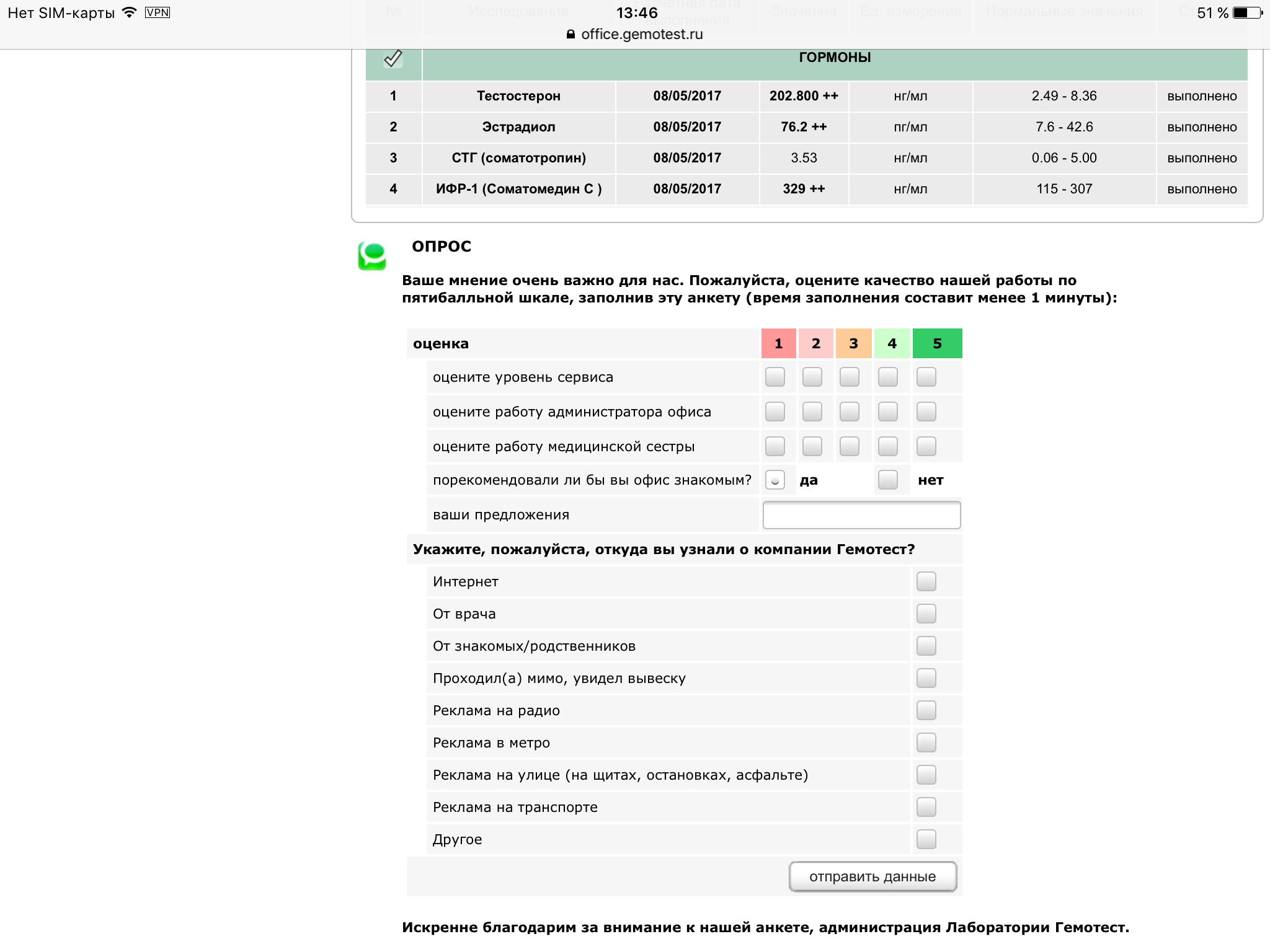Check the Реклама в метро option
This screenshot has width=1270, height=952.
[x=926, y=743]
